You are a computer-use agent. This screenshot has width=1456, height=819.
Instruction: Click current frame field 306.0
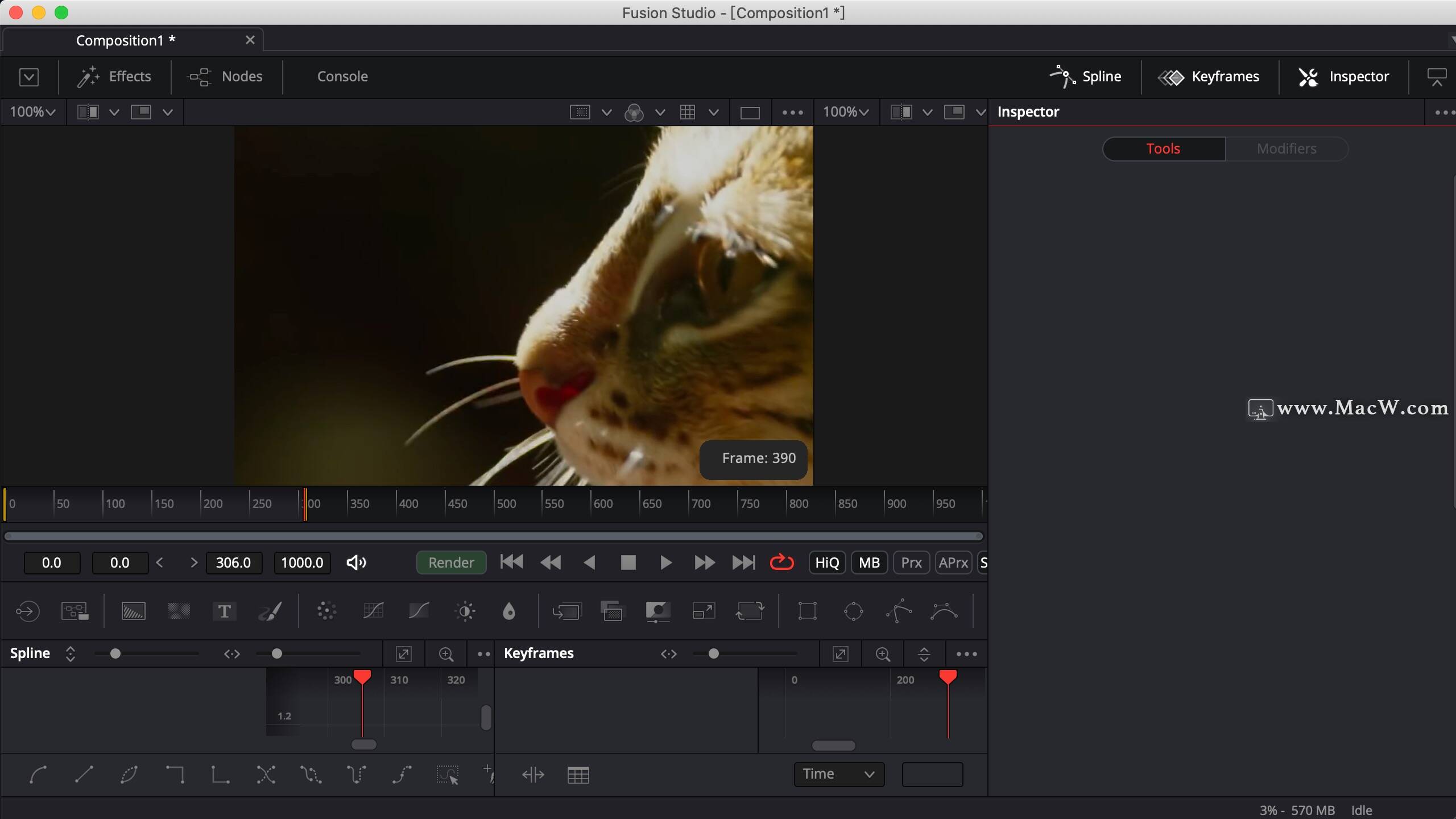tap(234, 562)
